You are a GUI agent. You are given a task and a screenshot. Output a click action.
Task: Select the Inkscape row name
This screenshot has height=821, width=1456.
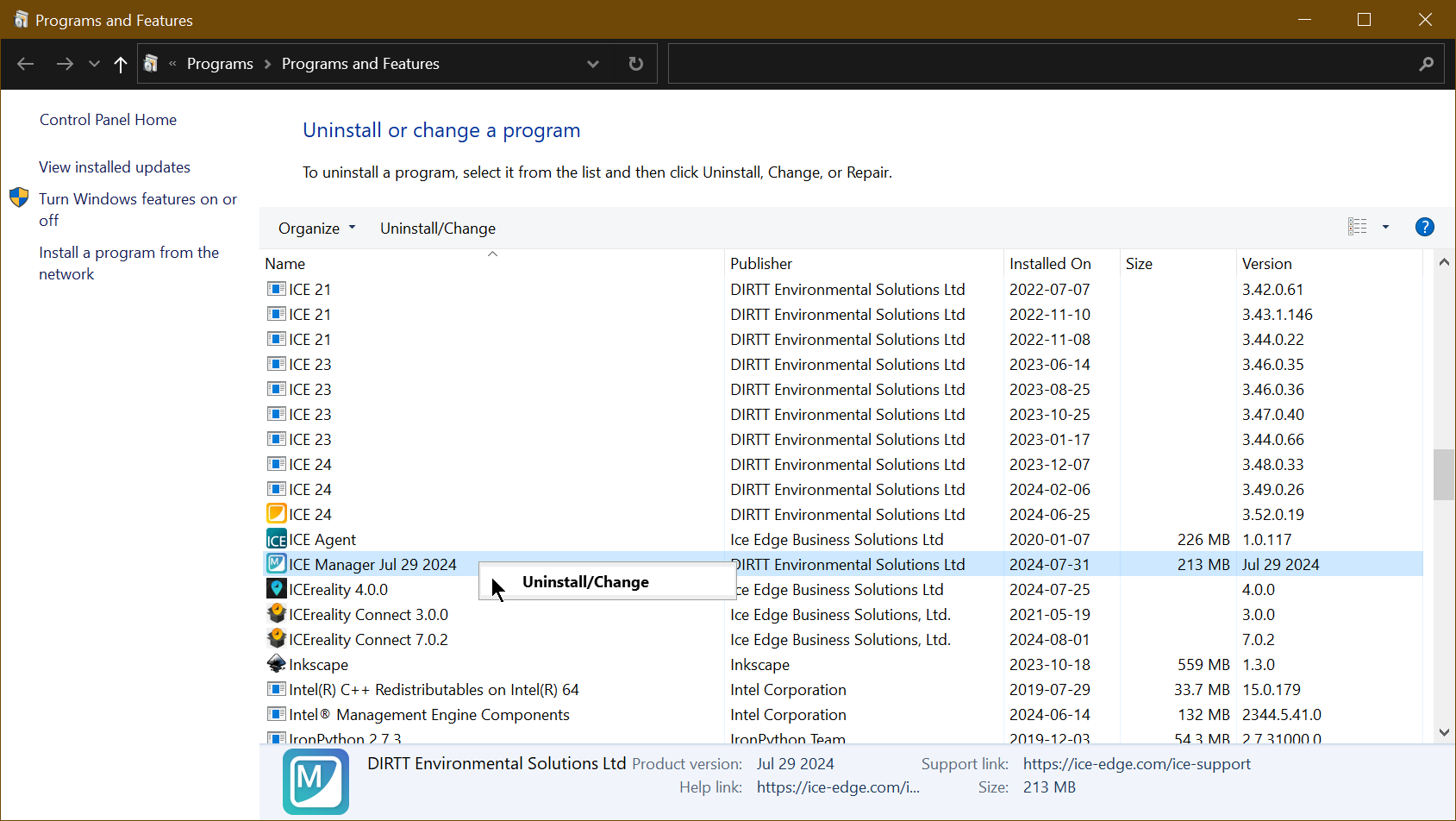(x=318, y=665)
